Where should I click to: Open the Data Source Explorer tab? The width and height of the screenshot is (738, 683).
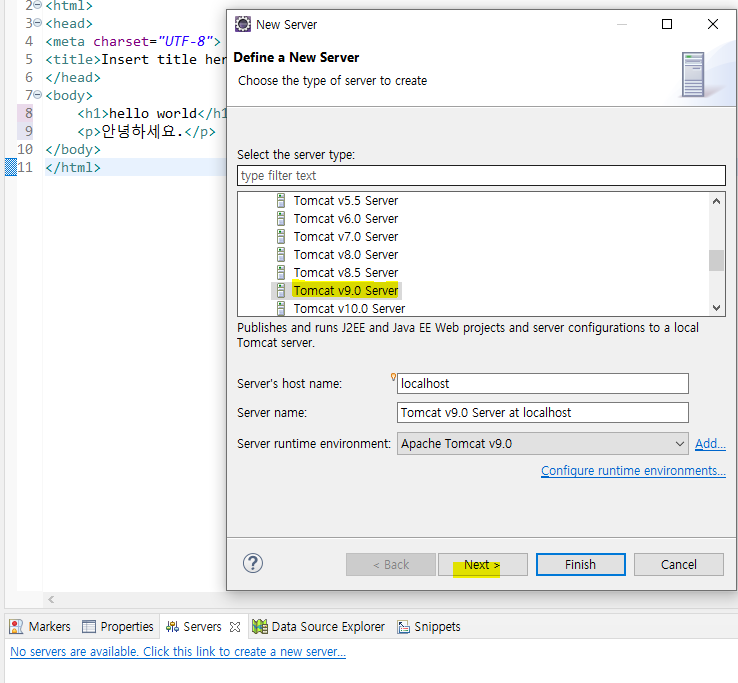(x=319, y=627)
